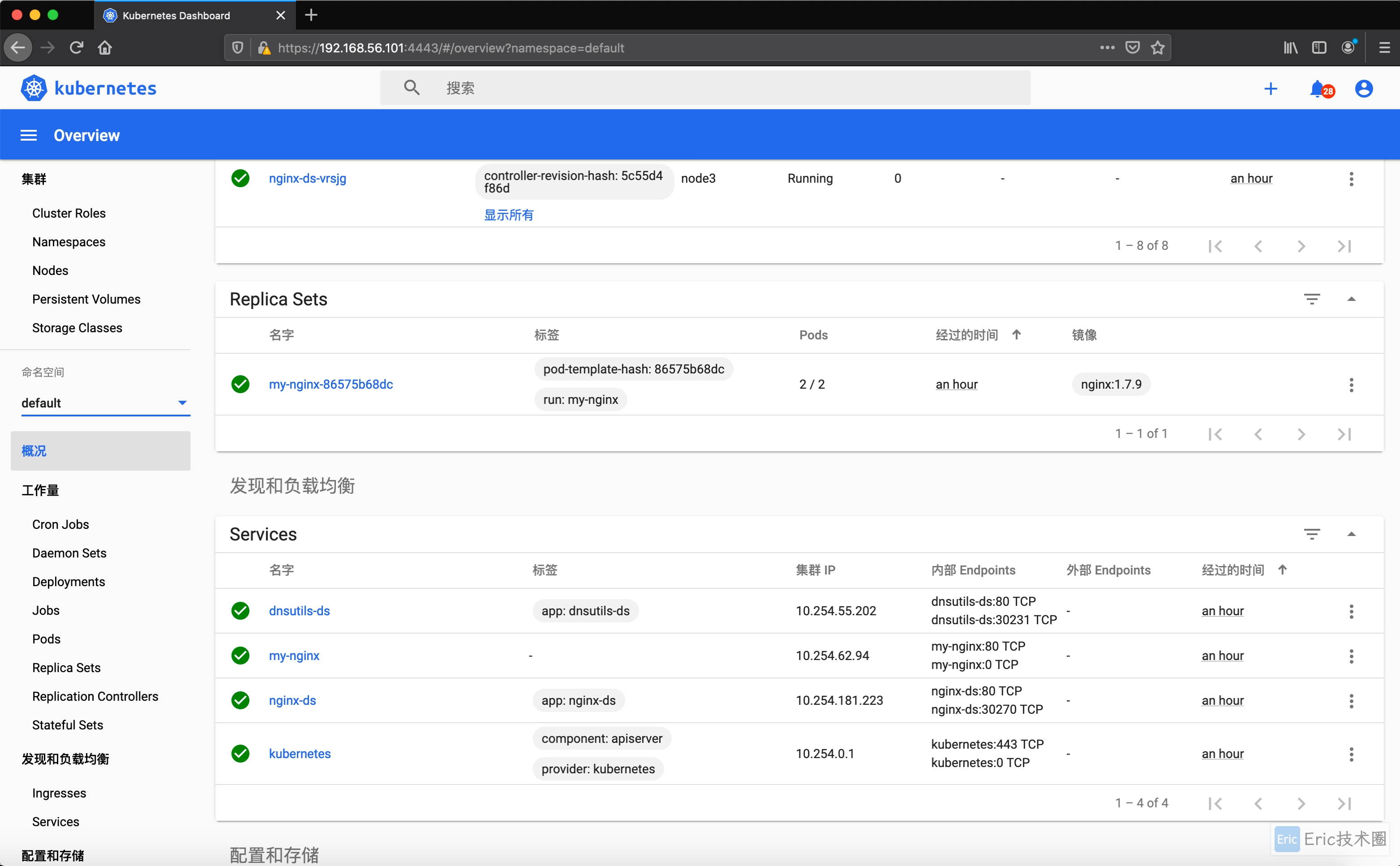Open the user account icon
Image resolution: width=1400 pixels, height=866 pixels.
click(x=1363, y=89)
